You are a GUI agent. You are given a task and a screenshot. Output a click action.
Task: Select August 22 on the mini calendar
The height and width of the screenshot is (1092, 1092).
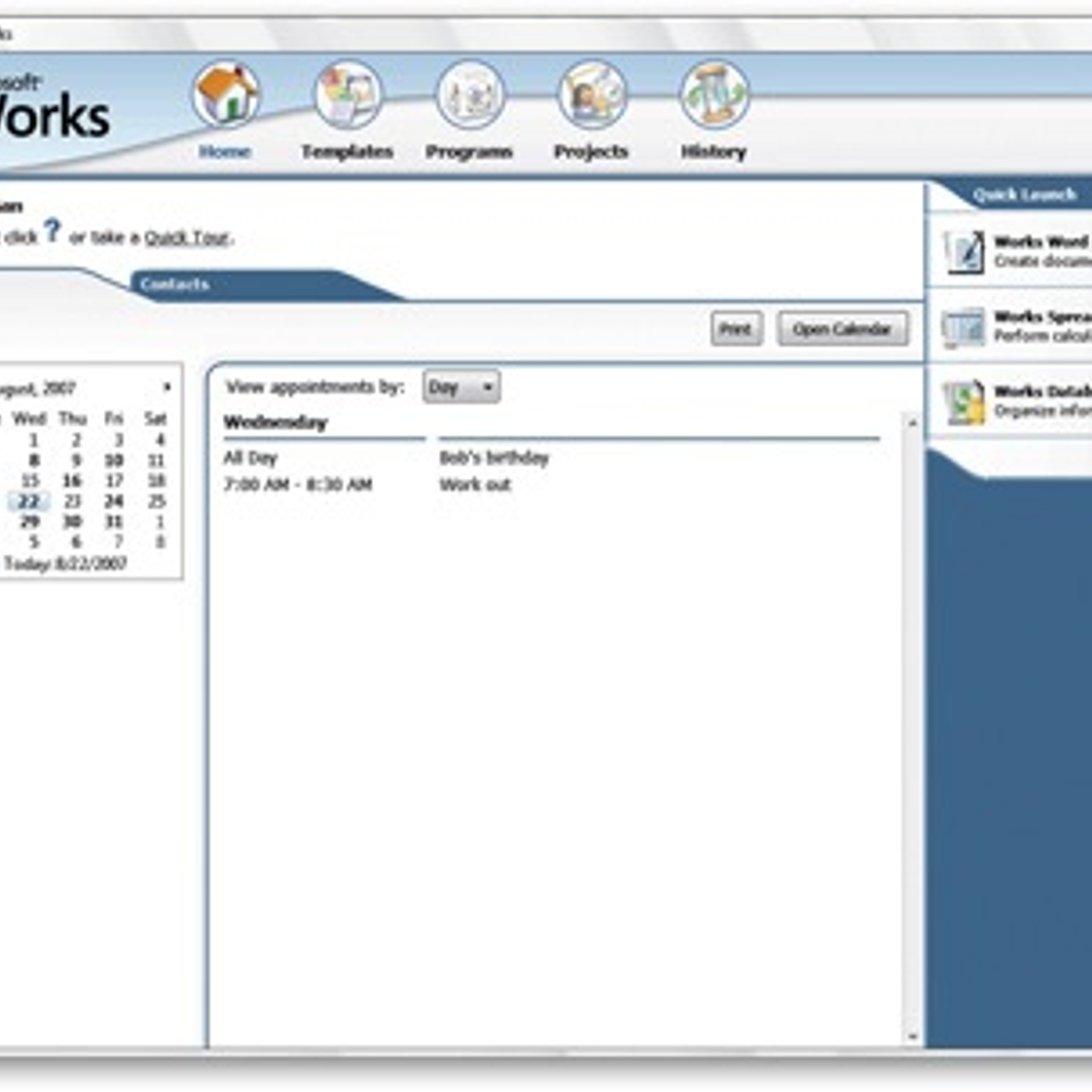(27, 499)
